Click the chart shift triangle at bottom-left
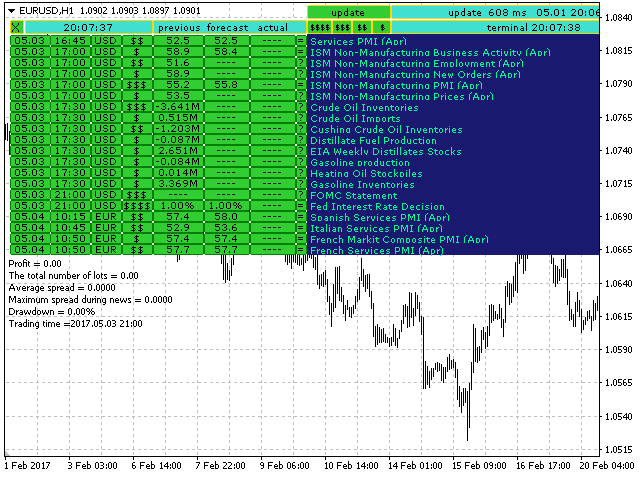 8,453
